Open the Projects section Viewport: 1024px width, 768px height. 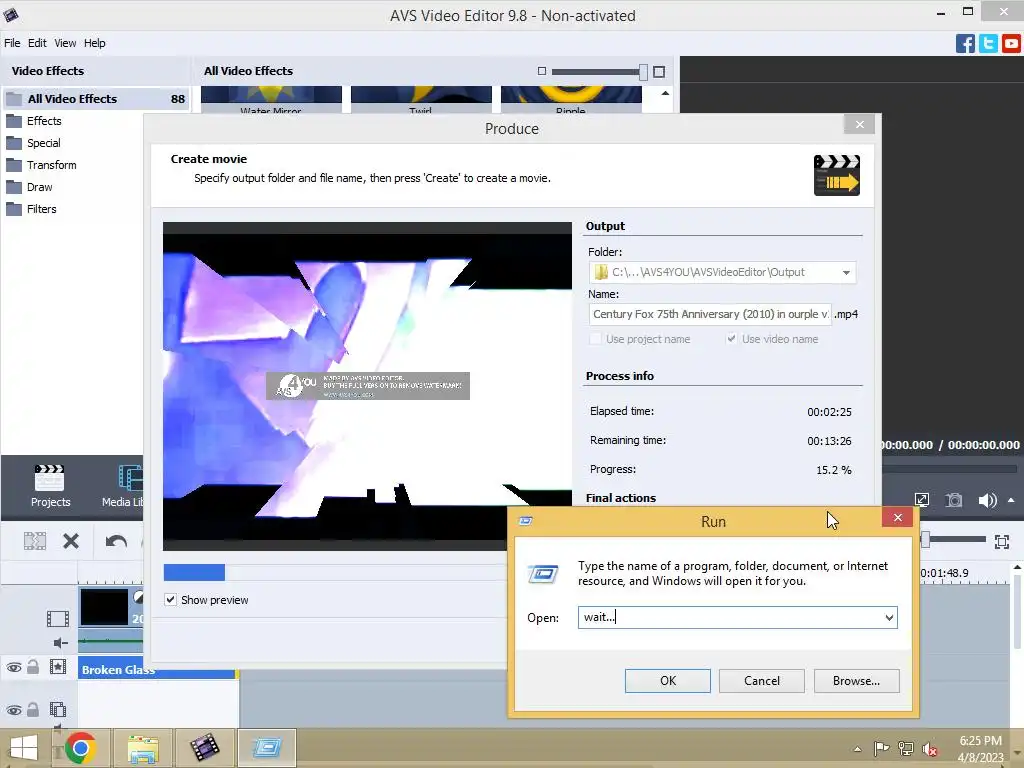point(50,486)
